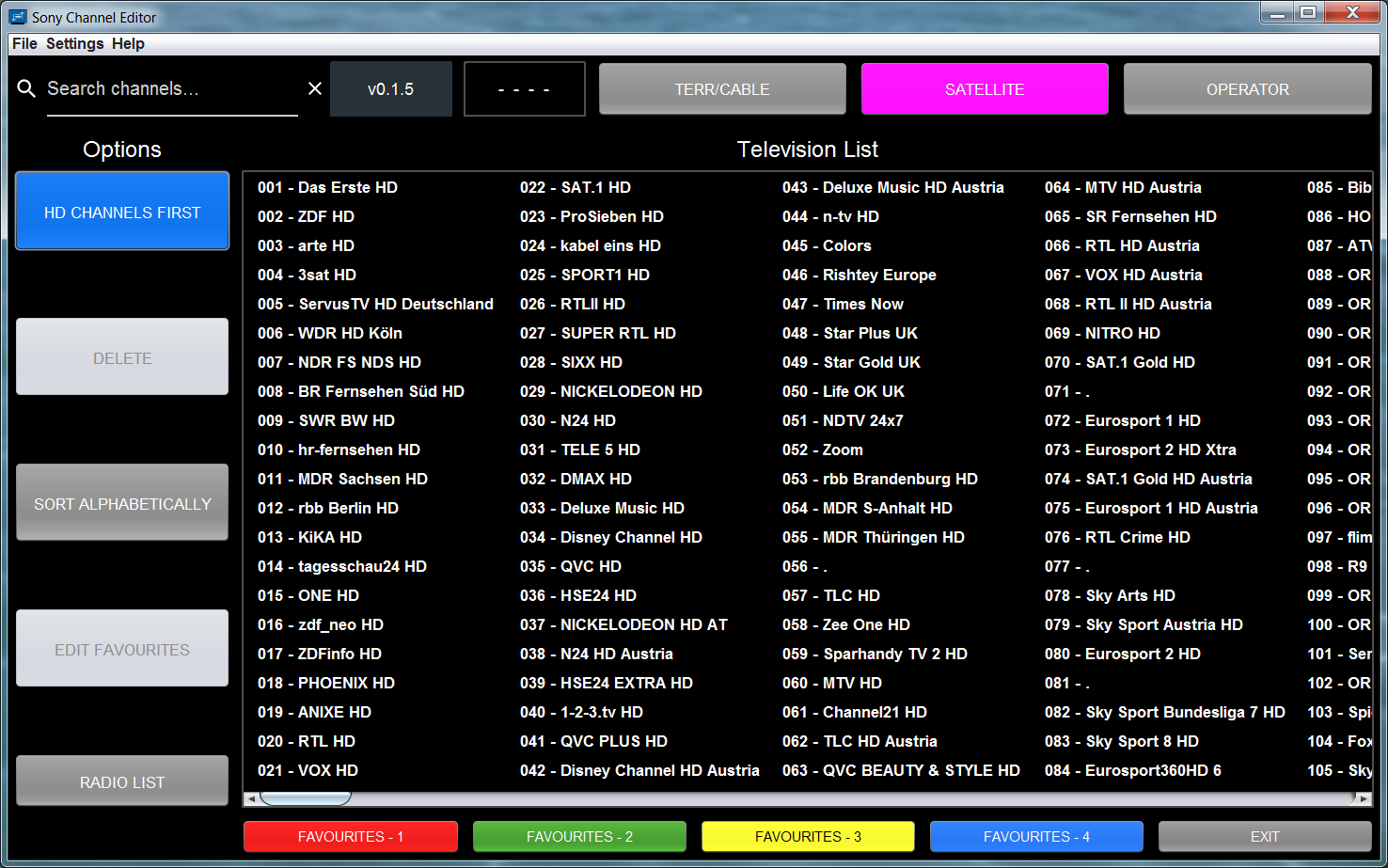Click the scrollbar left arrow

(x=250, y=798)
